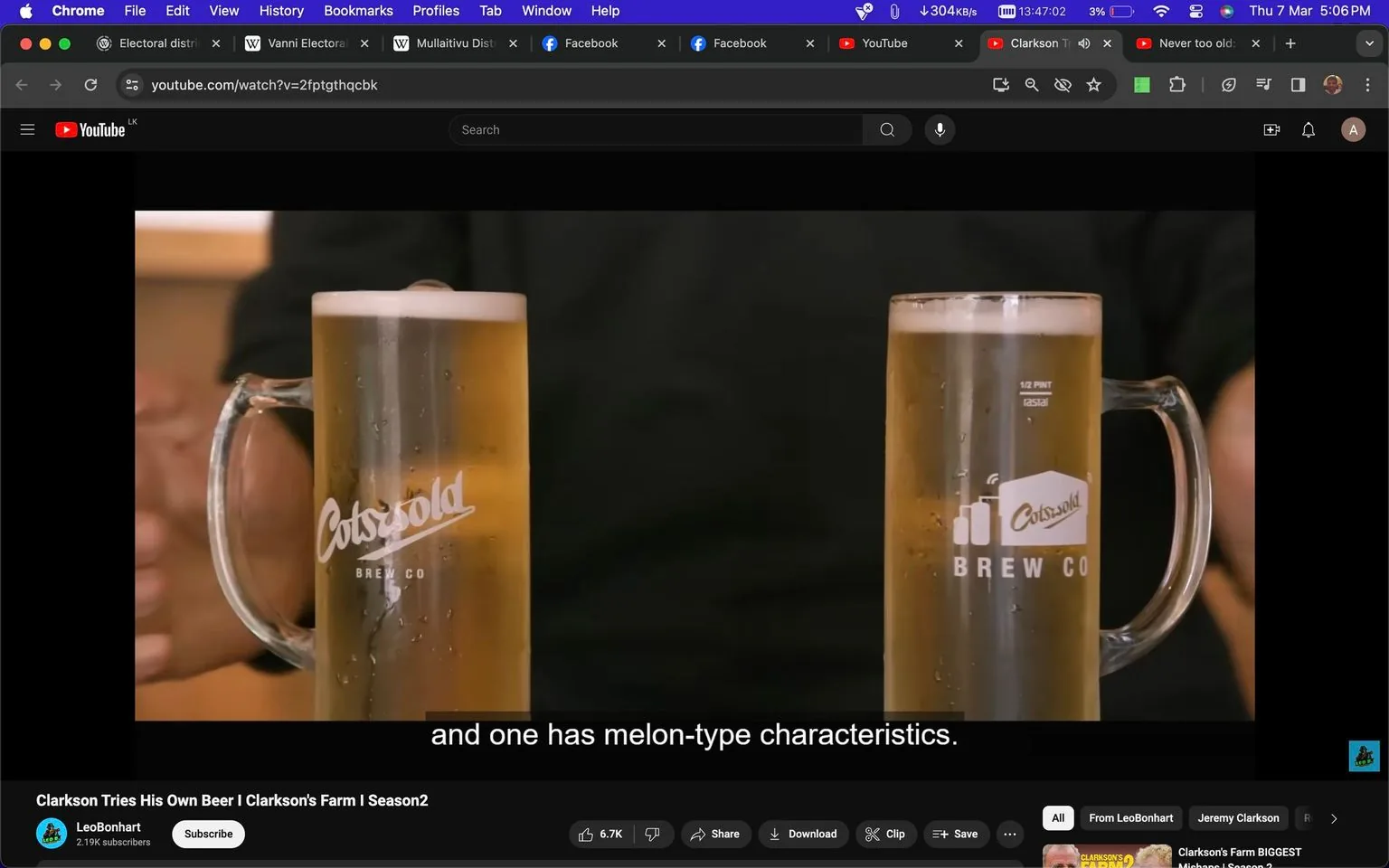Select the Jeremy Clarkson filter chip
This screenshot has height=868, width=1389.
(1238, 817)
